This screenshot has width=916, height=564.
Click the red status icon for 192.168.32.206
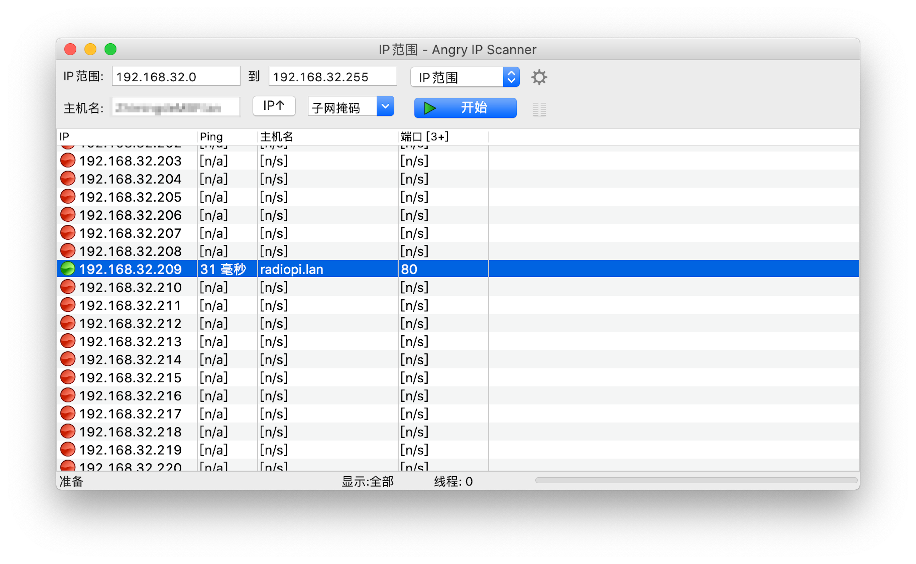(x=68, y=214)
